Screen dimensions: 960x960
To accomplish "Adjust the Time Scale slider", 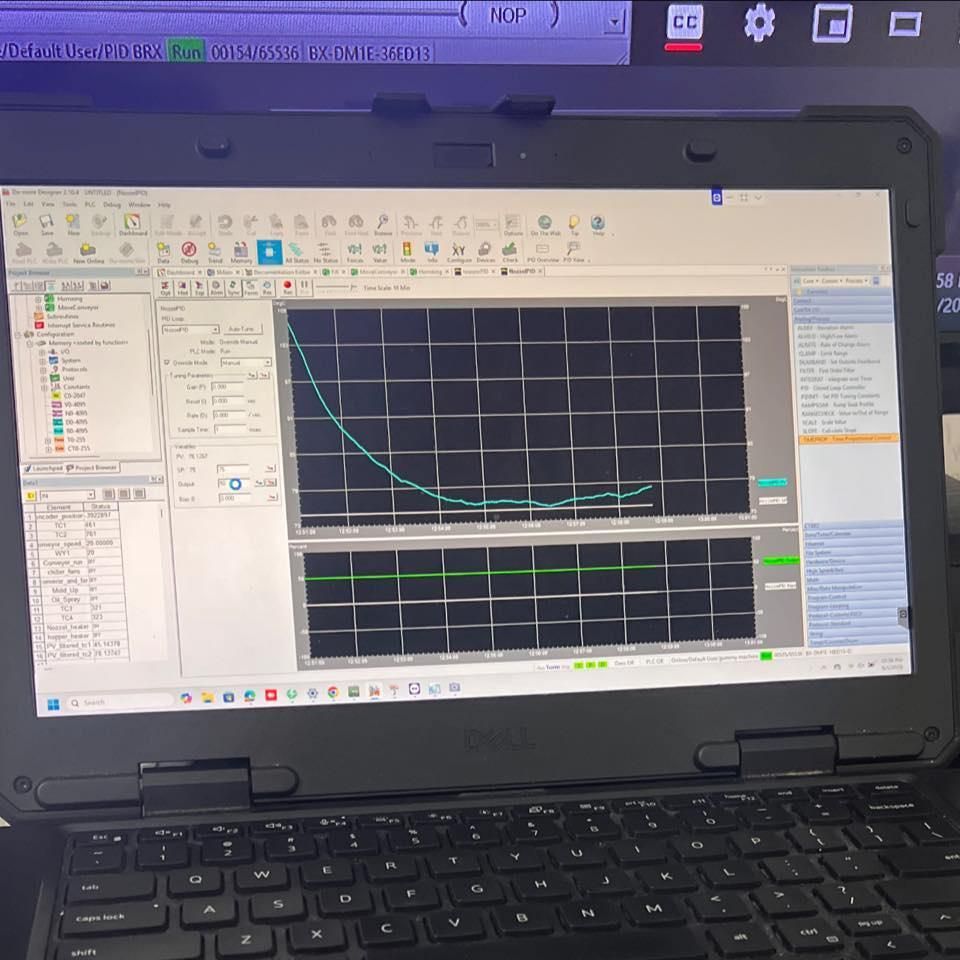I will click(x=350, y=287).
